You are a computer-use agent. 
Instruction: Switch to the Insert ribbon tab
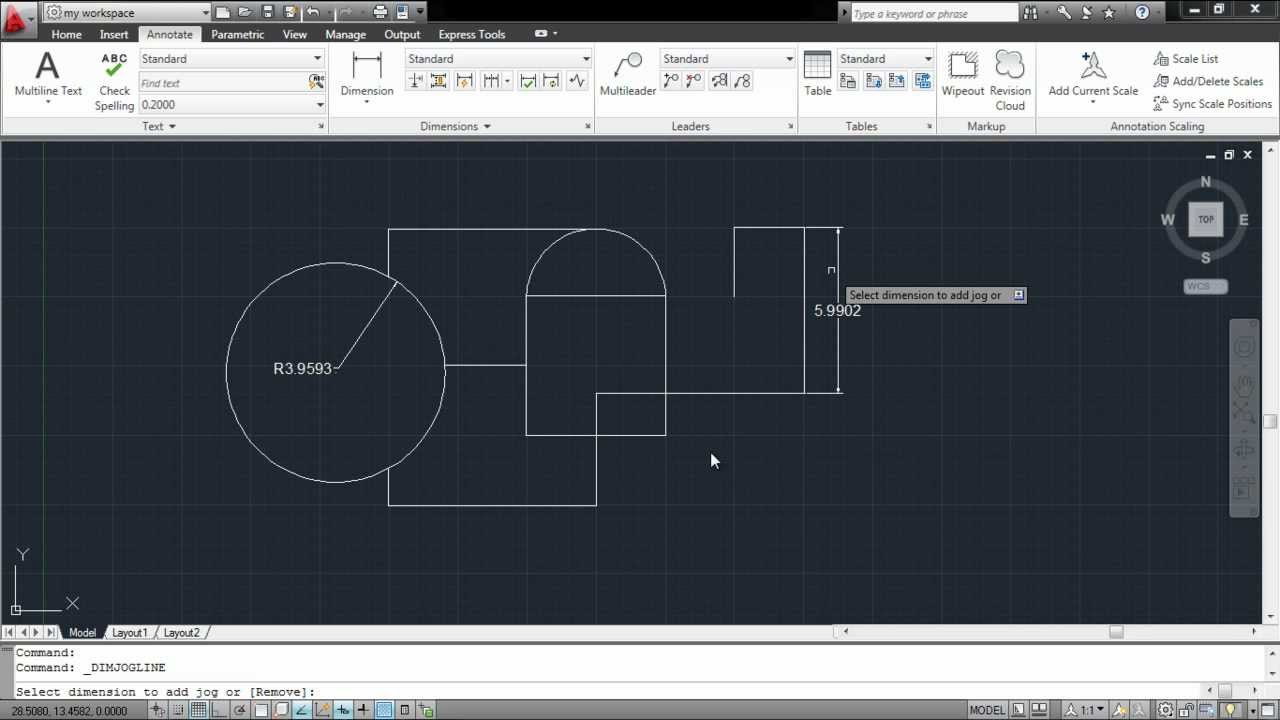pos(114,34)
